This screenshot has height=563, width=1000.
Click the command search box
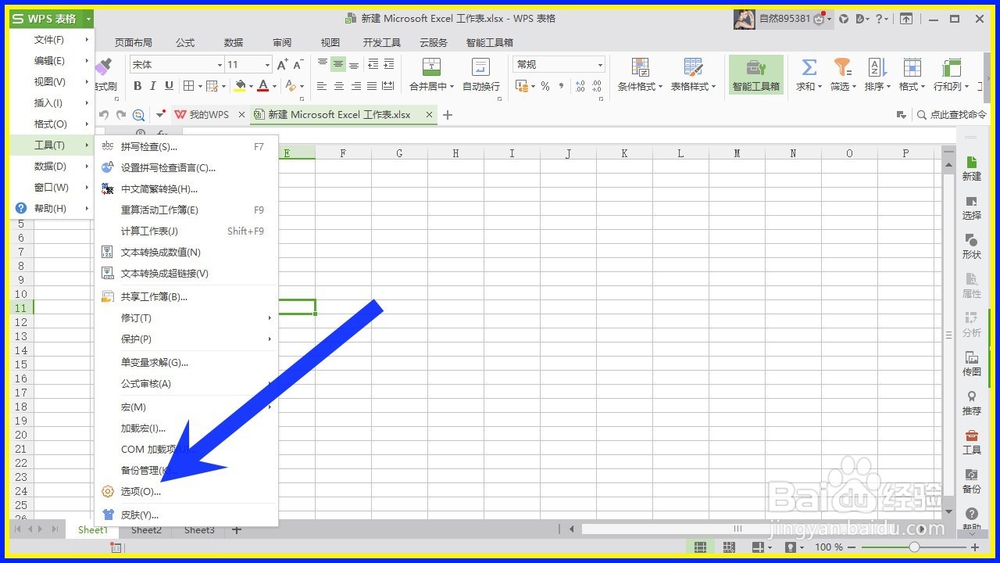(952, 115)
